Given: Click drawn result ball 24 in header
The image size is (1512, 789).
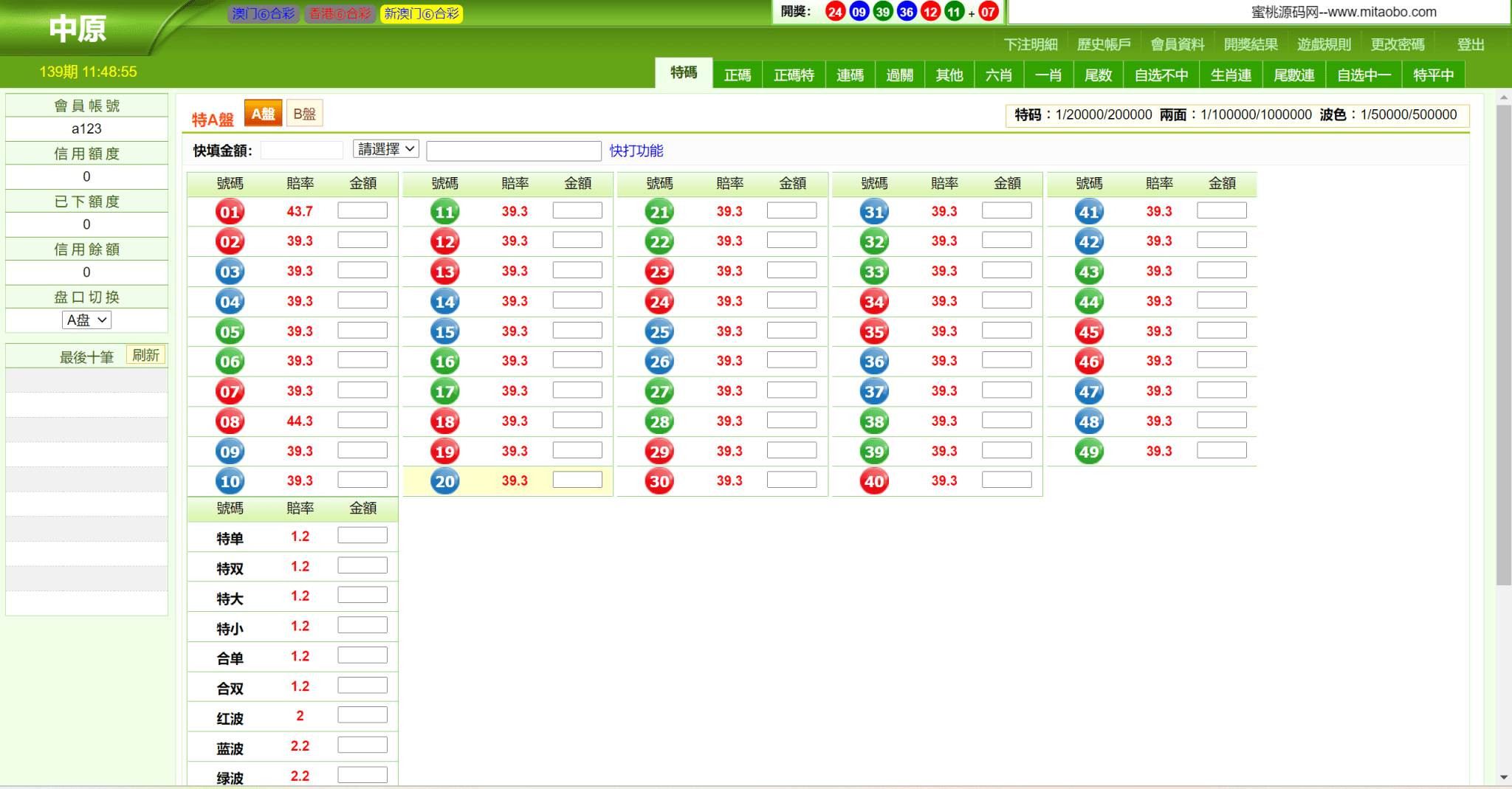Looking at the screenshot, I should (x=835, y=12).
